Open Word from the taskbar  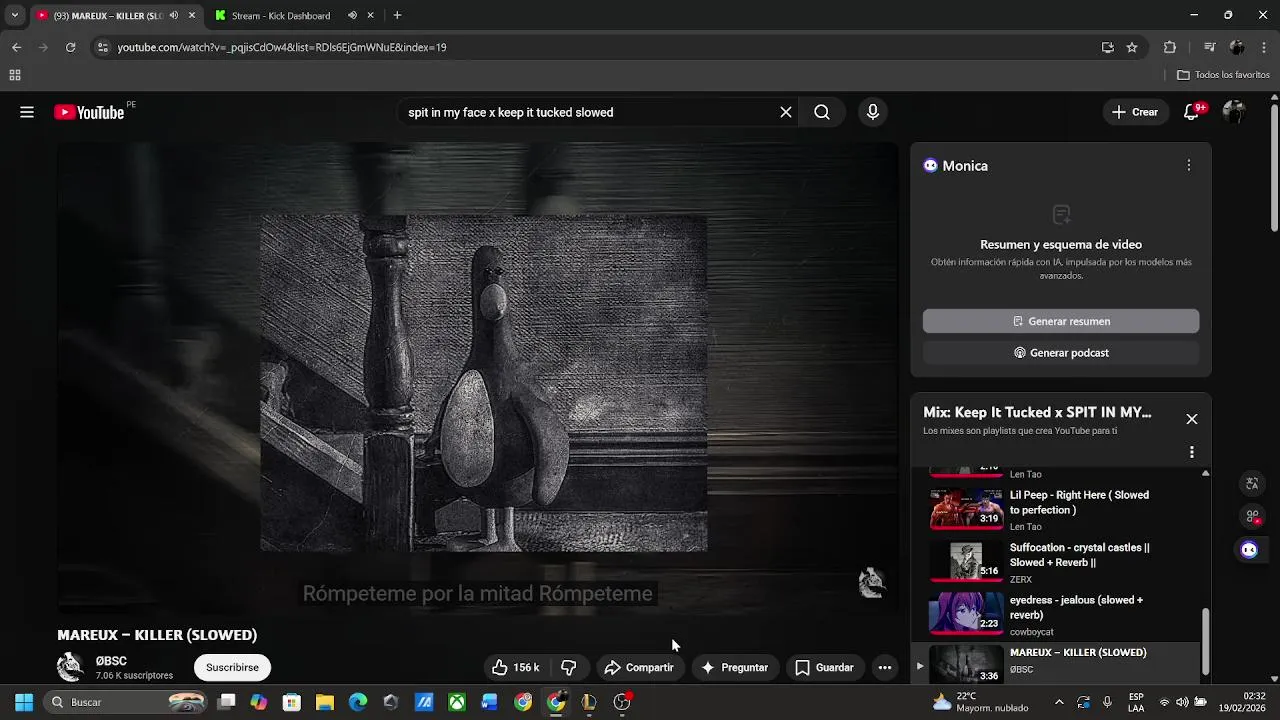click(490, 702)
